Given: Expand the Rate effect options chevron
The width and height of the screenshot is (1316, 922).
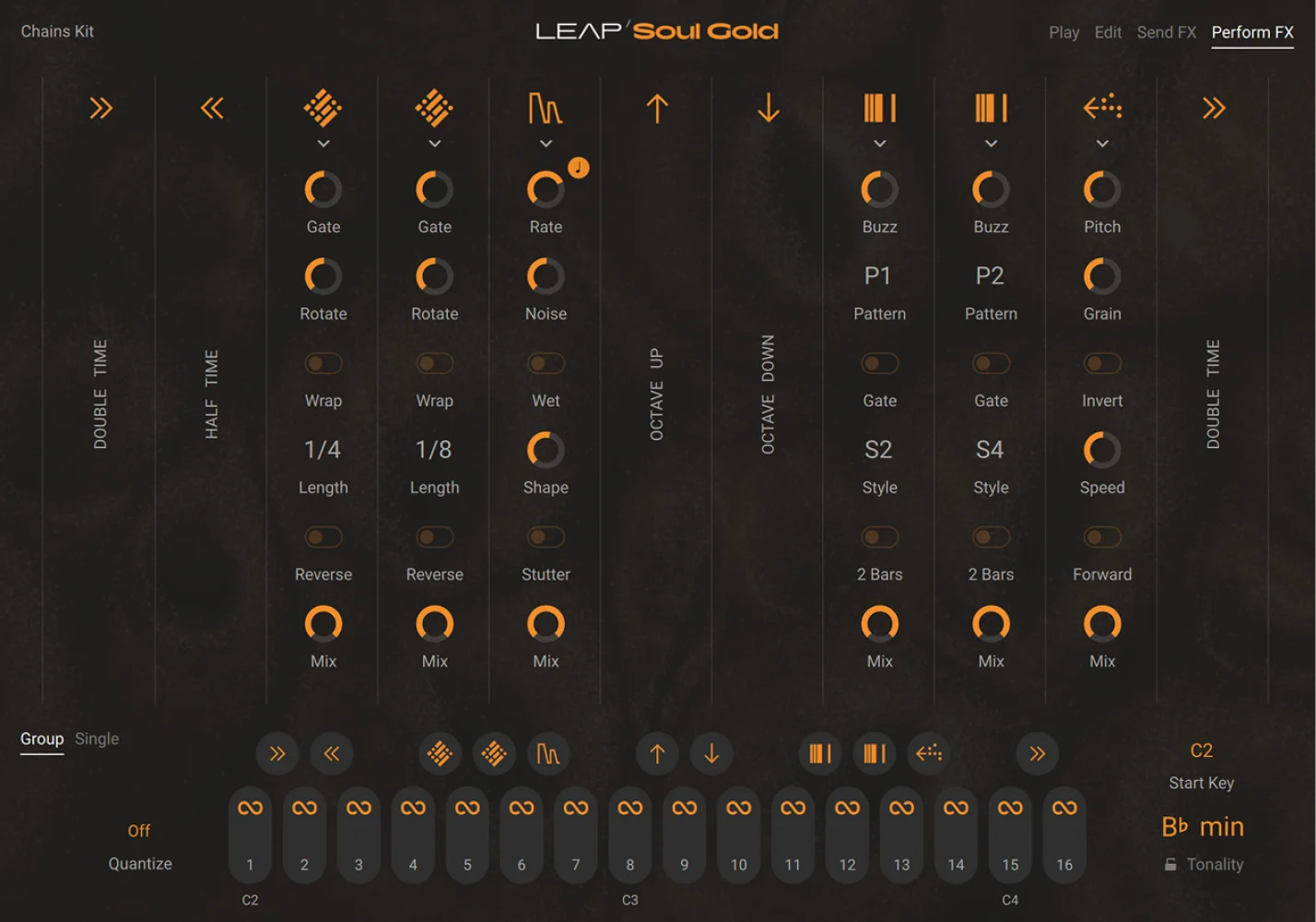Looking at the screenshot, I should coord(545,144).
